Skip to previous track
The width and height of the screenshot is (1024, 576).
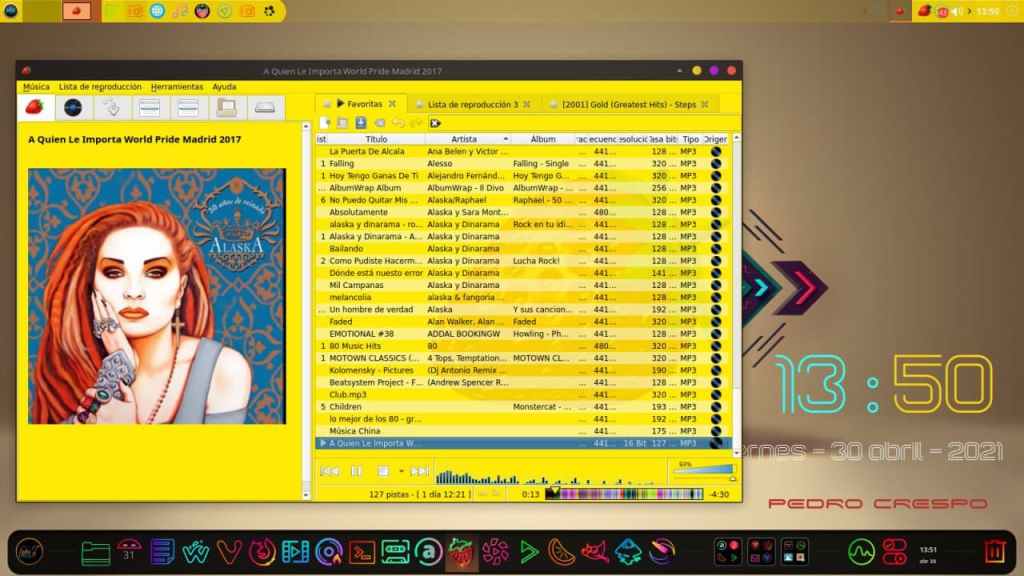pos(328,471)
